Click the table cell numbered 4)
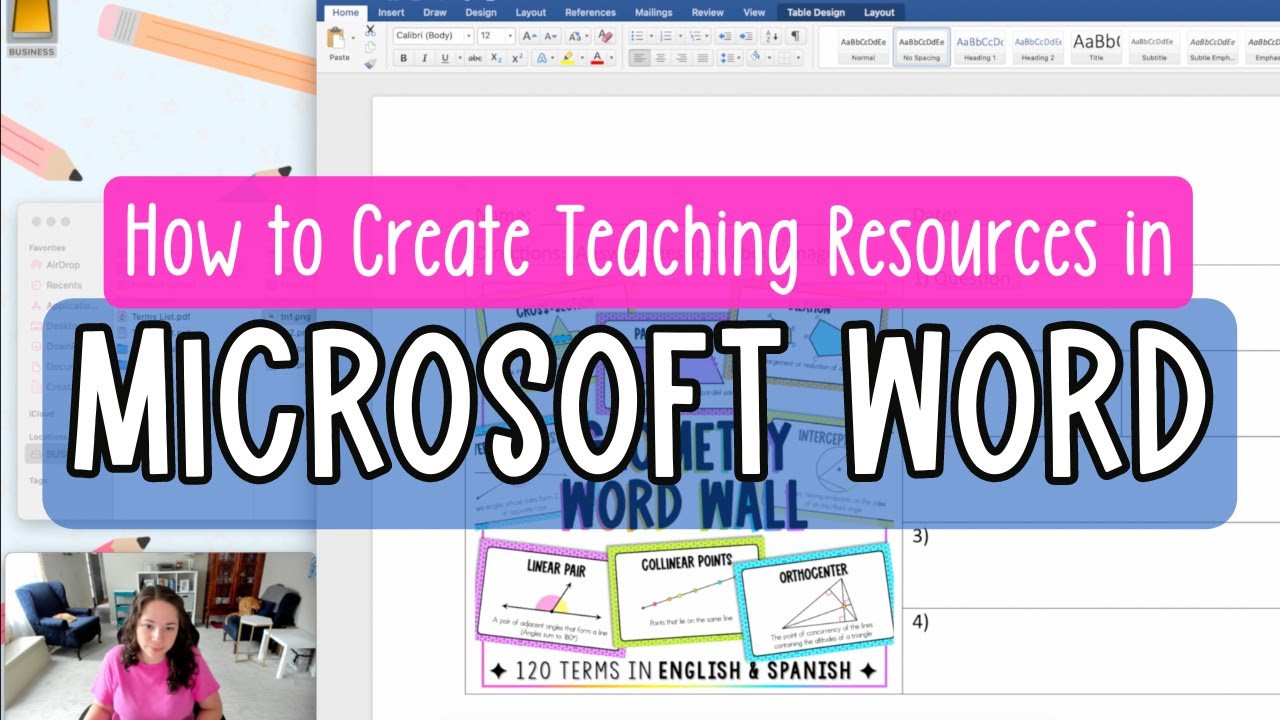 click(1091, 651)
